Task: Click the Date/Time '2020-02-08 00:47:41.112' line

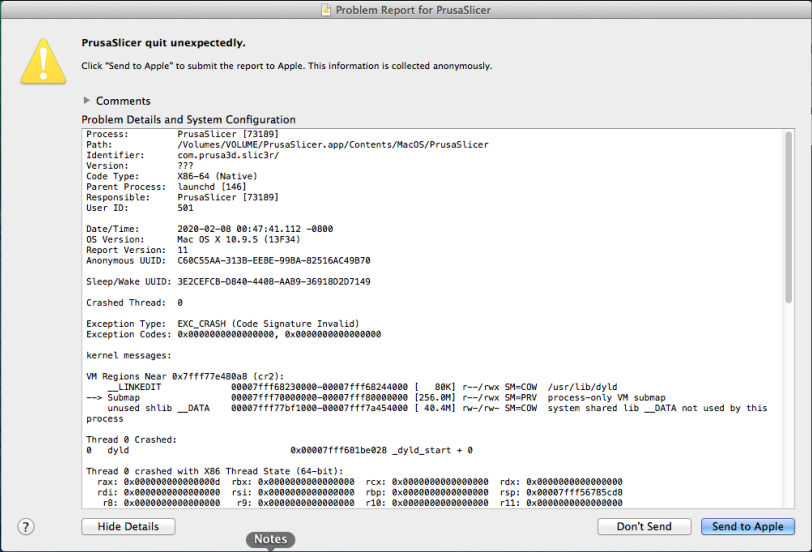Action: point(209,229)
